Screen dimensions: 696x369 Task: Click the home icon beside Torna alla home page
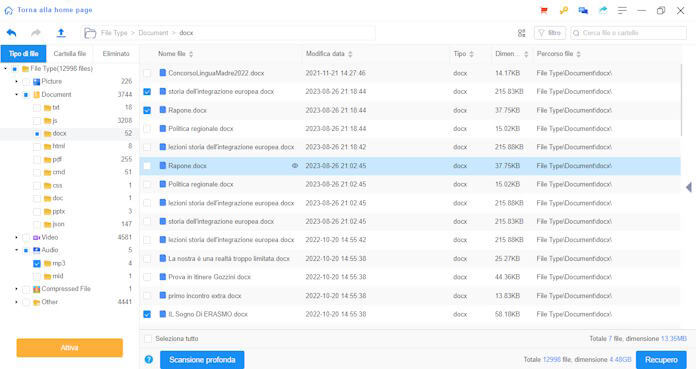coord(8,10)
